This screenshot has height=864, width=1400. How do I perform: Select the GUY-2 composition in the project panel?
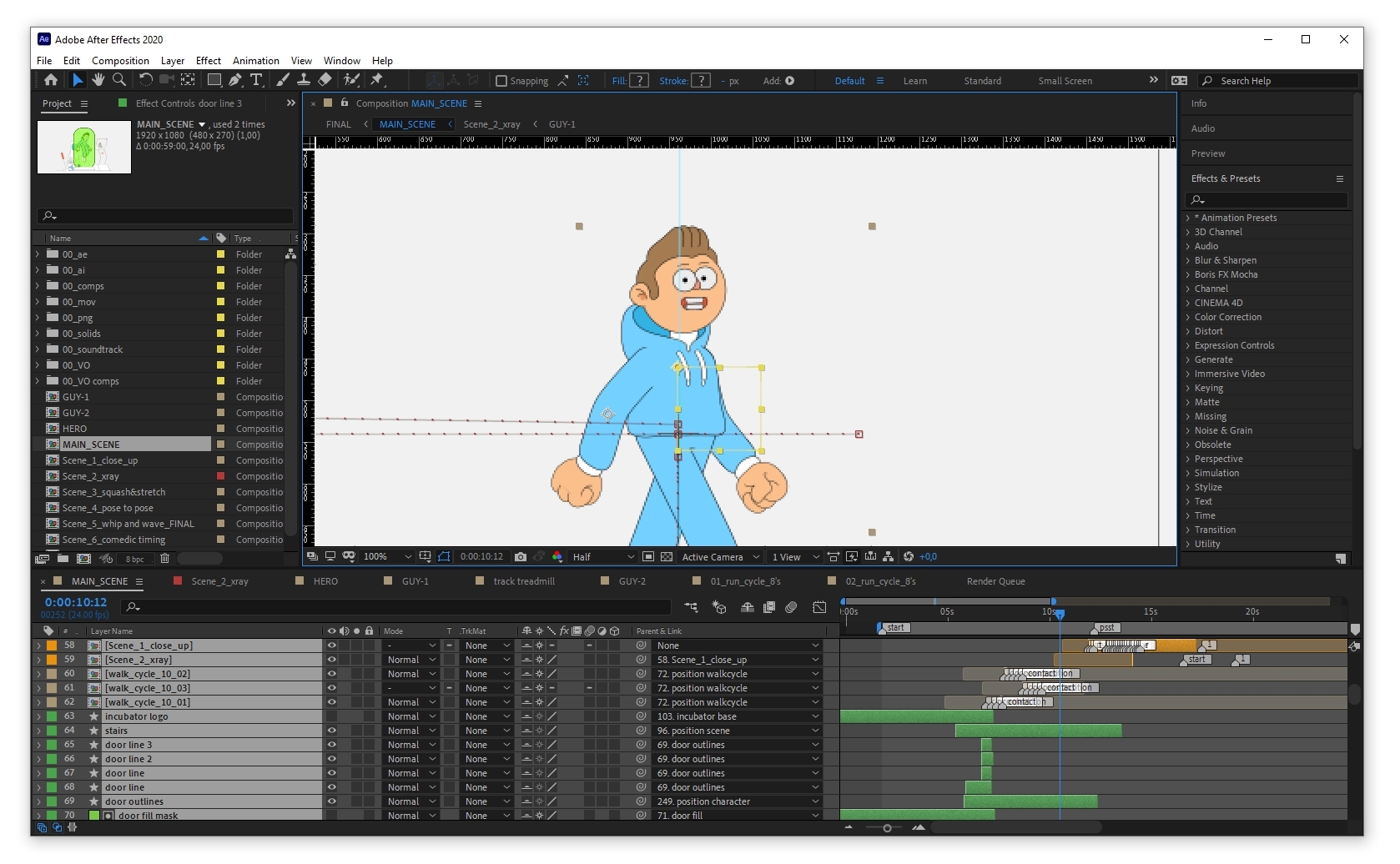click(75, 413)
